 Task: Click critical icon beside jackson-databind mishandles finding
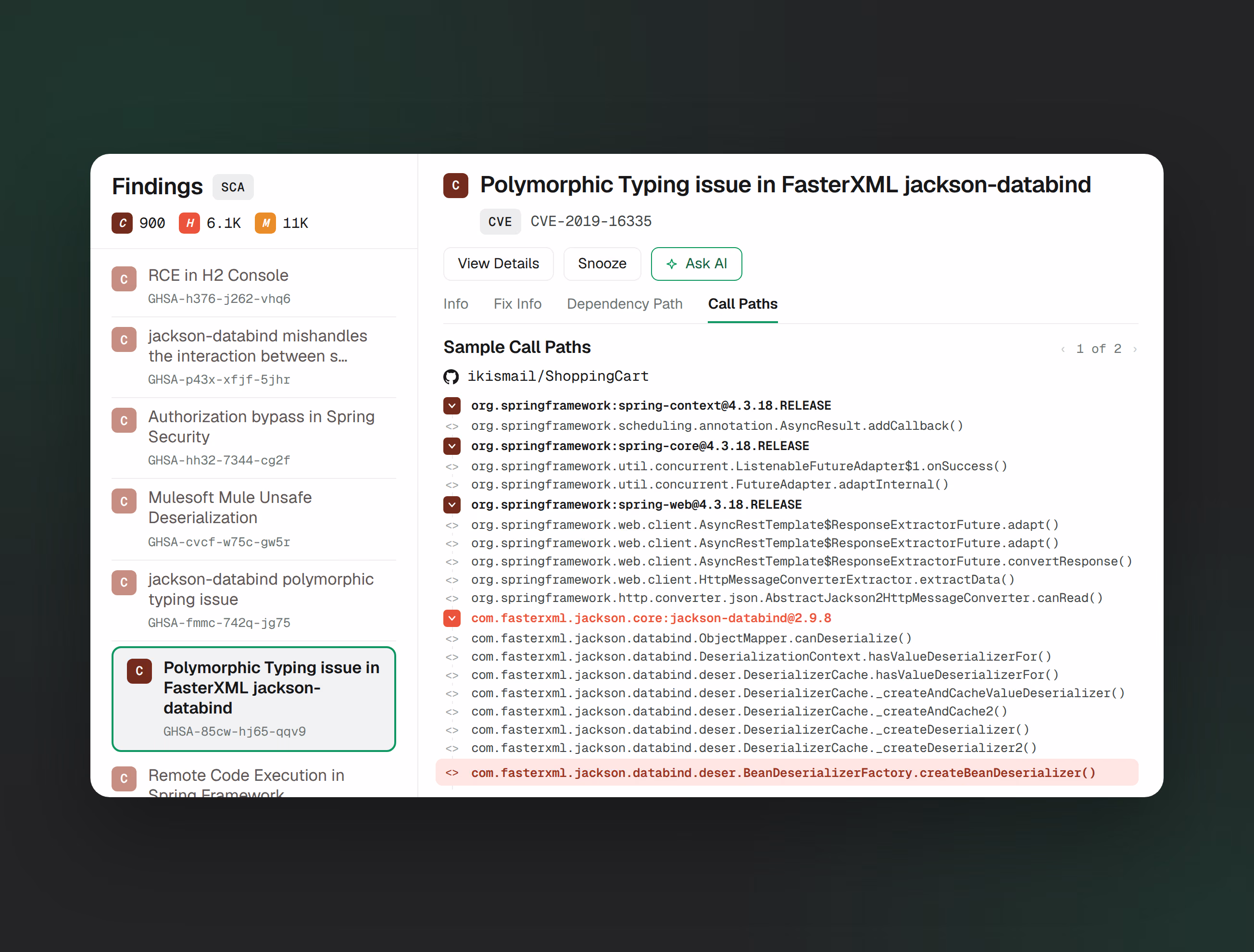click(x=124, y=339)
